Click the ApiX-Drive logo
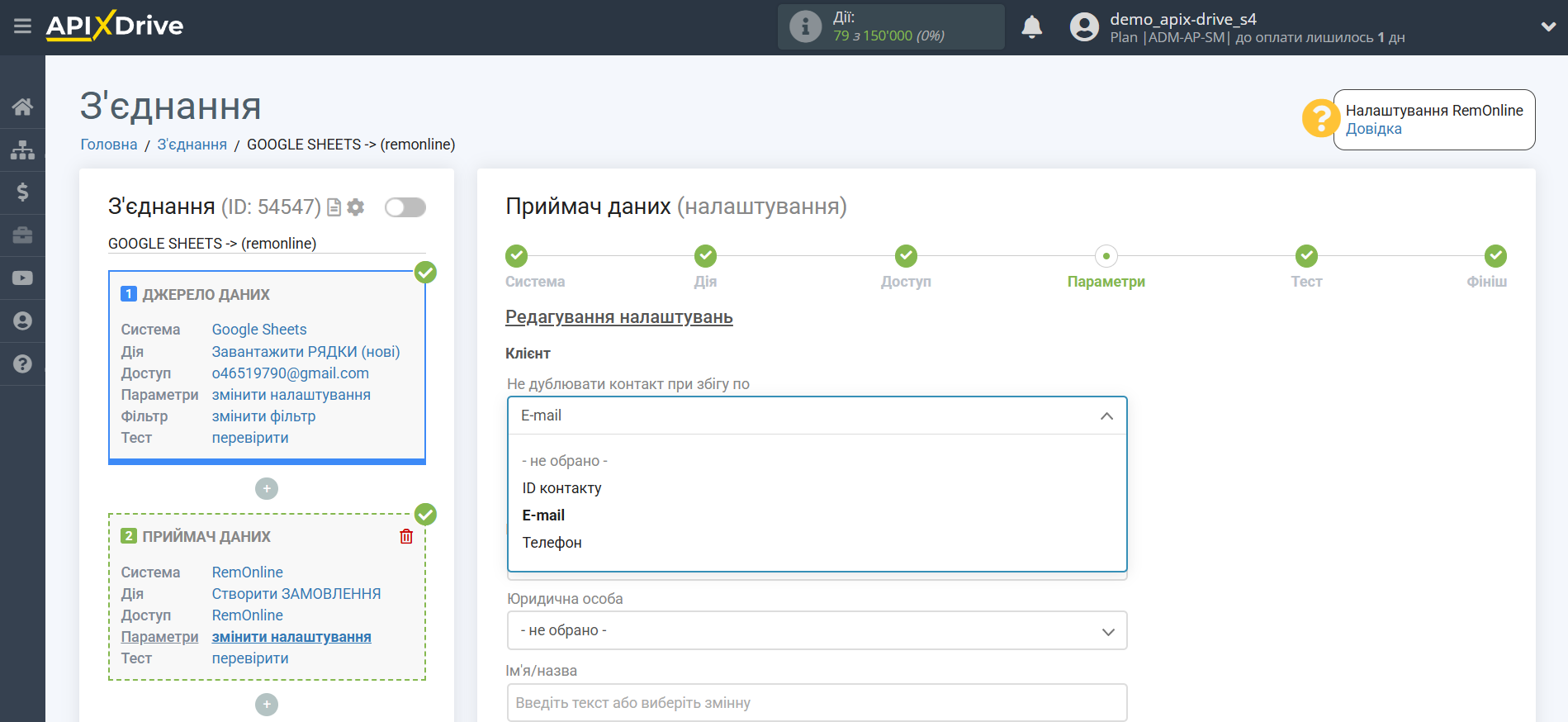The image size is (1568, 722). coord(115,26)
